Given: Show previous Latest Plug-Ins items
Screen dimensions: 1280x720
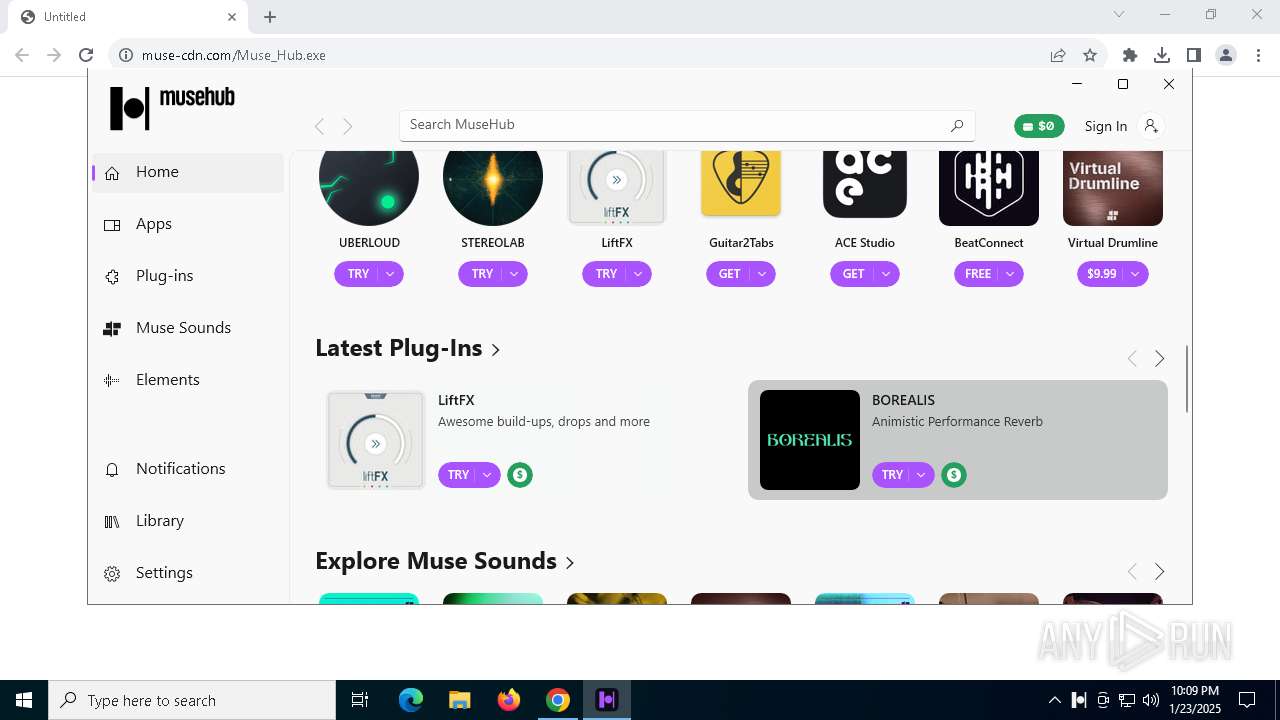Looking at the screenshot, I should [1132, 358].
